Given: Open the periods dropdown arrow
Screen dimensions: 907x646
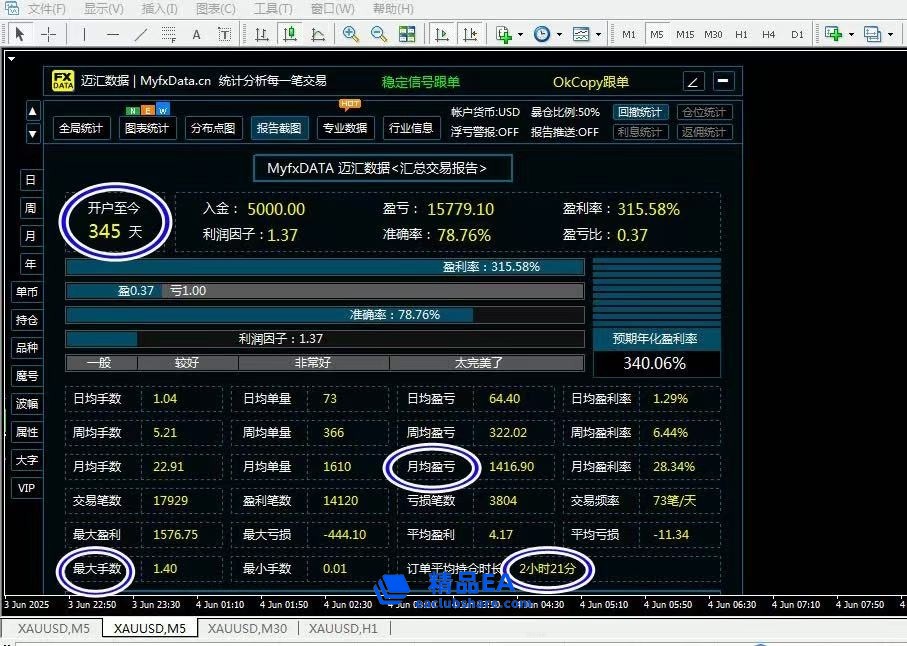Looking at the screenshot, I should [x=559, y=35].
